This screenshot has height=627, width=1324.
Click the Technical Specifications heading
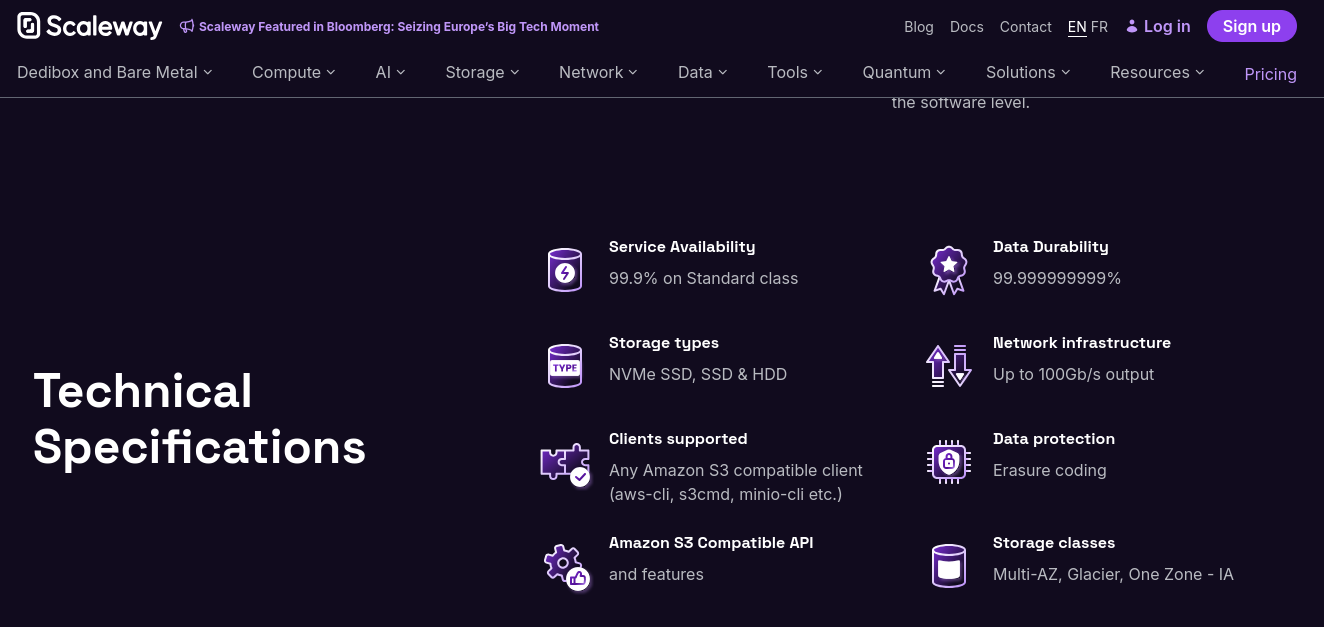coord(199,419)
